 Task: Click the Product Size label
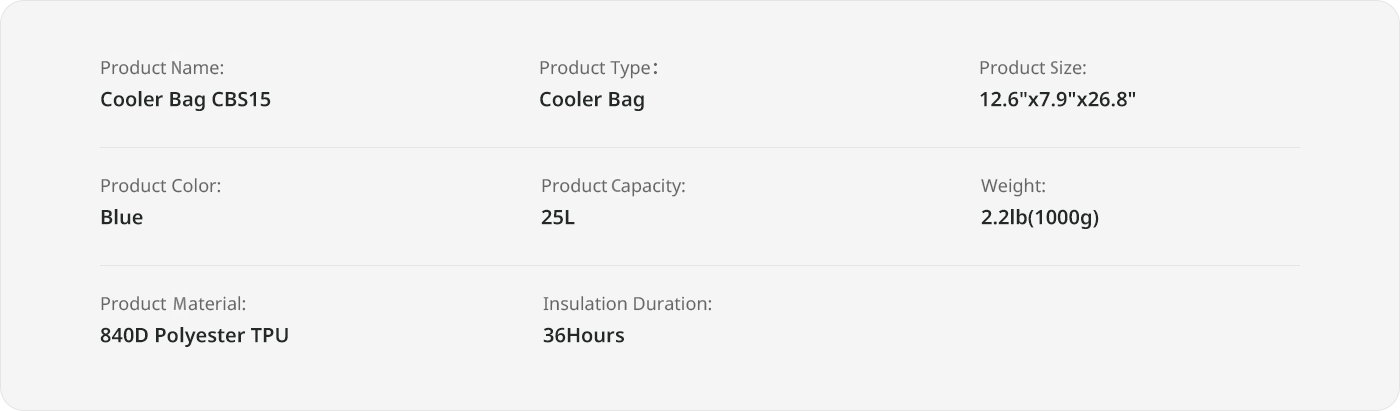pyautogui.click(x=1032, y=68)
